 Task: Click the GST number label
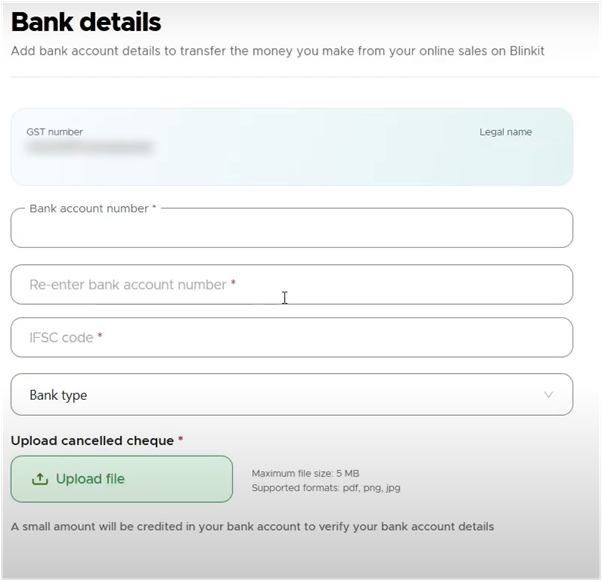tap(55, 132)
